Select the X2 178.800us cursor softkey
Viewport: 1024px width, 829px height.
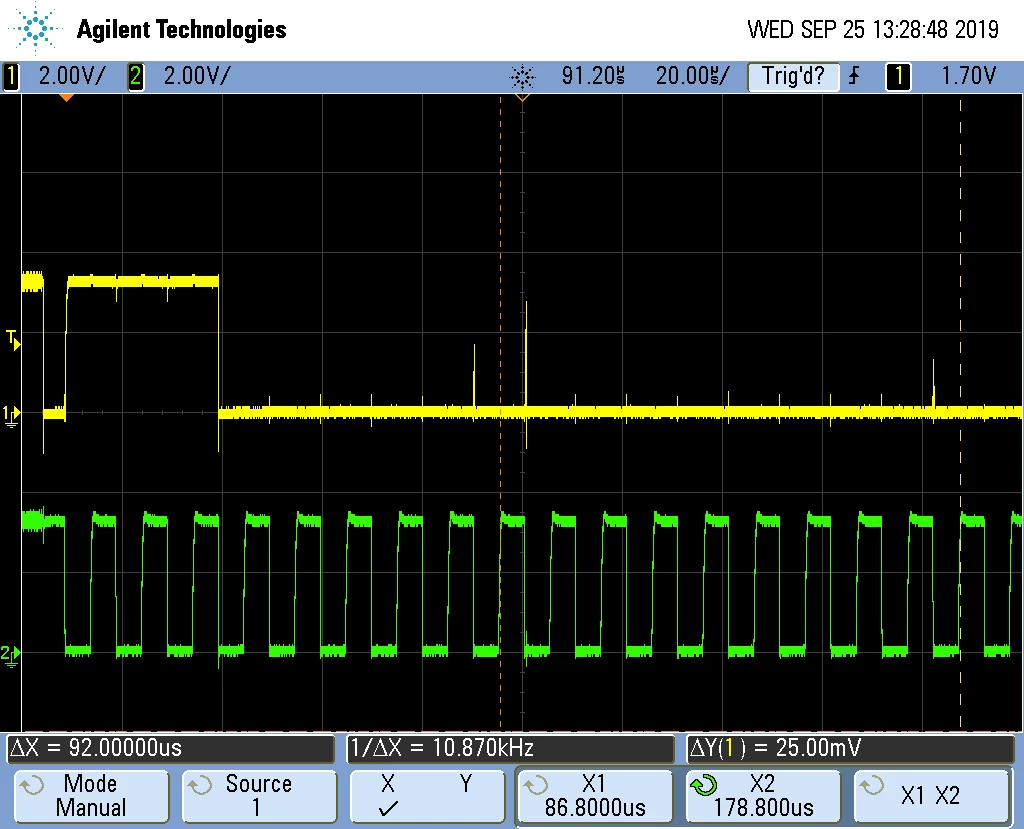point(763,796)
